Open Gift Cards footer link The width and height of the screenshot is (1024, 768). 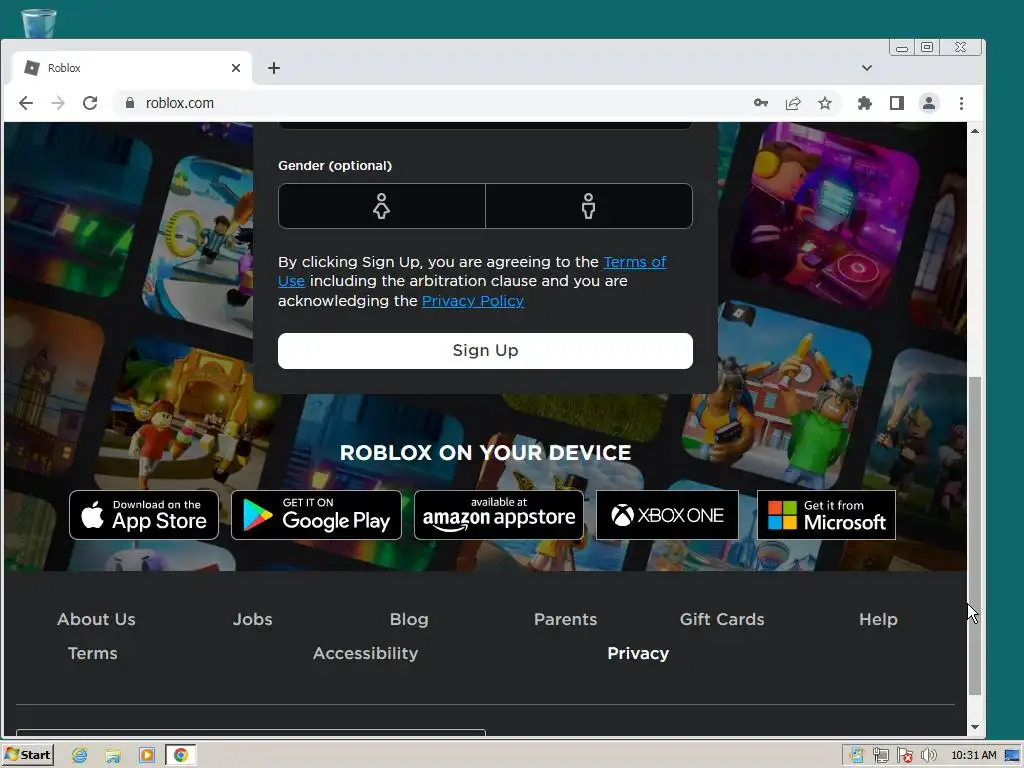pyautogui.click(x=722, y=619)
